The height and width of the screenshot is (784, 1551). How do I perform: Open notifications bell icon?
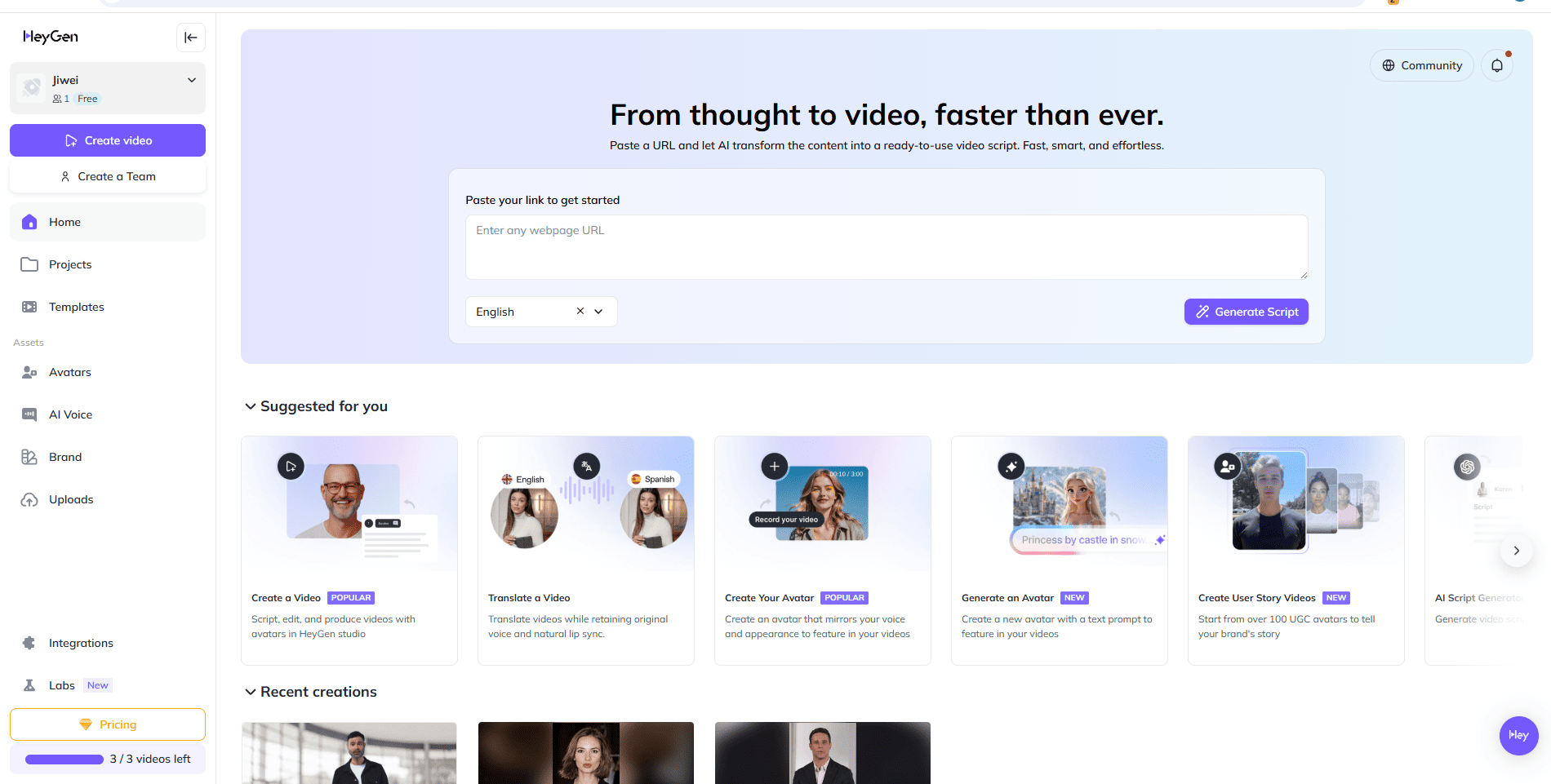(x=1496, y=65)
